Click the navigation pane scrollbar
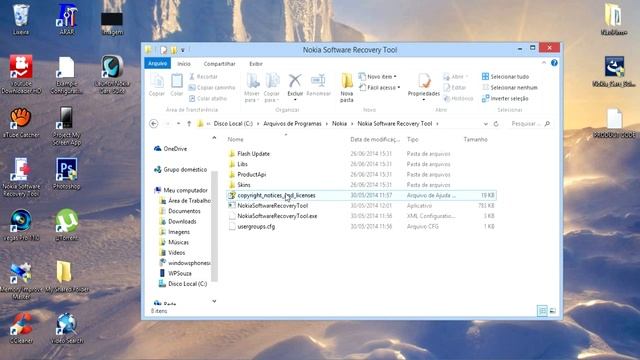Viewport: 640px width, 360px height. pos(214,227)
